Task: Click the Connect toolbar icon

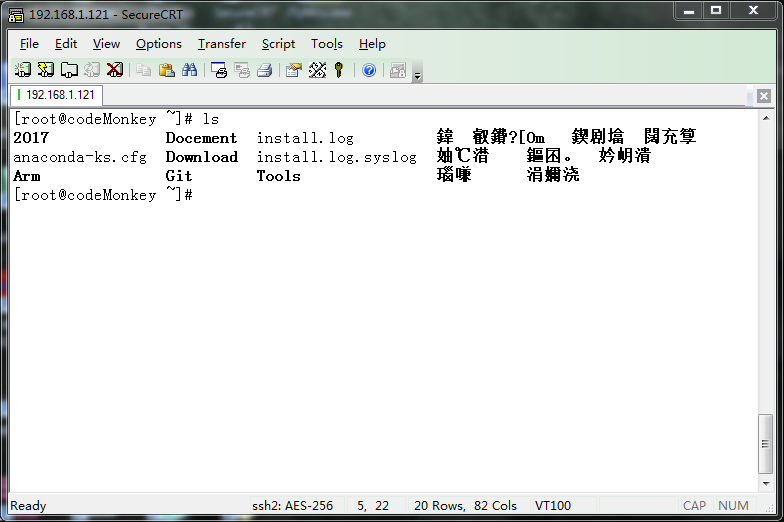Action: [22, 70]
